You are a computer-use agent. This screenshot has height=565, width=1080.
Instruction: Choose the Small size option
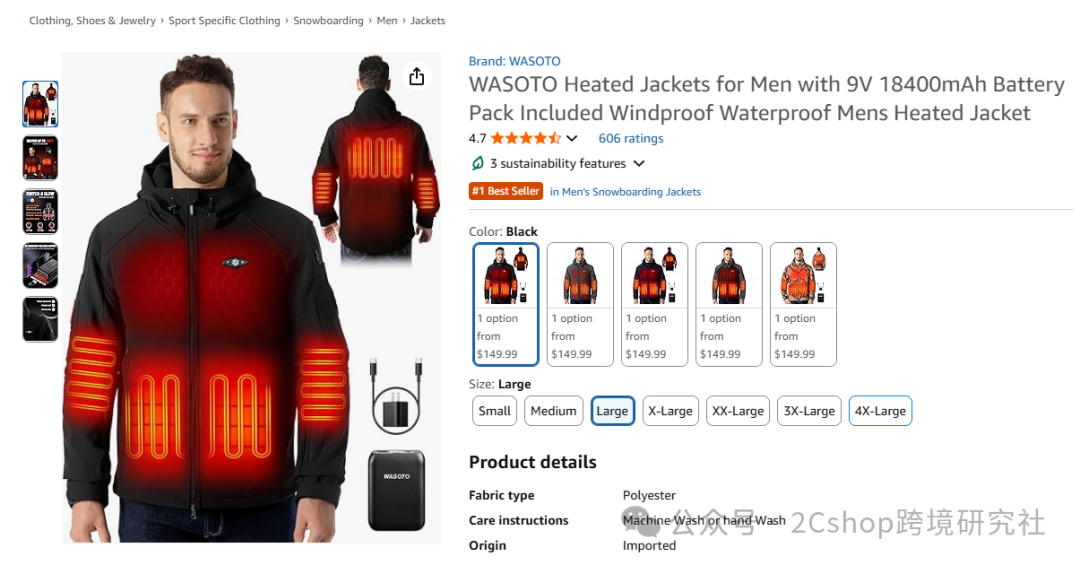tap(495, 411)
